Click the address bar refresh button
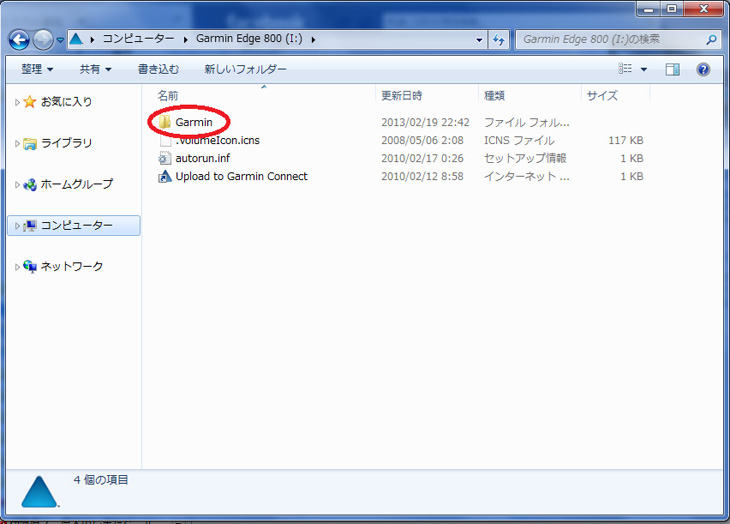730x524 pixels. point(499,40)
